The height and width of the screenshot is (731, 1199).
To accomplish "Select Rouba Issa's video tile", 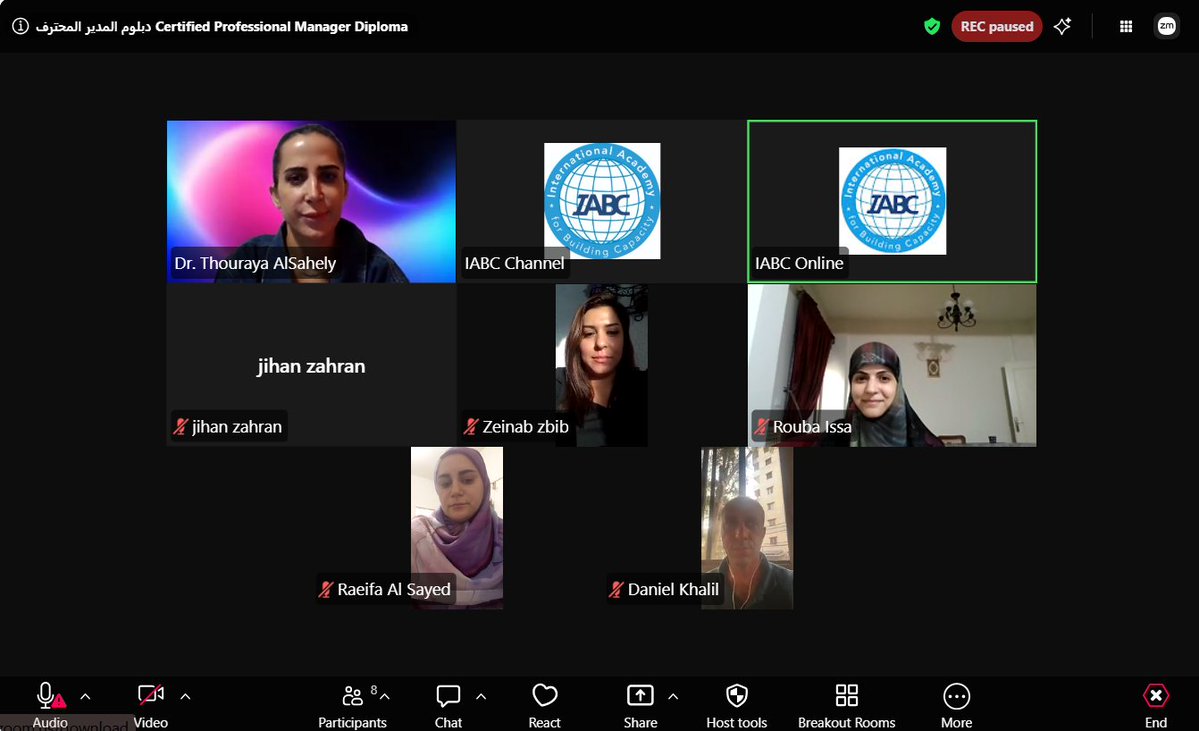I will [892, 366].
